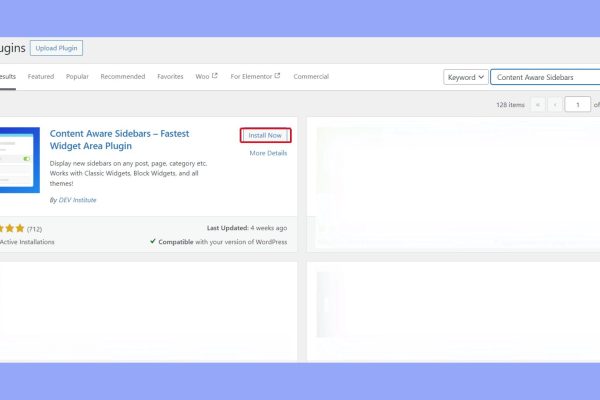This screenshot has width=600, height=400.
Task: Open More Details for Content Aware Sidebars
Action: (268, 153)
